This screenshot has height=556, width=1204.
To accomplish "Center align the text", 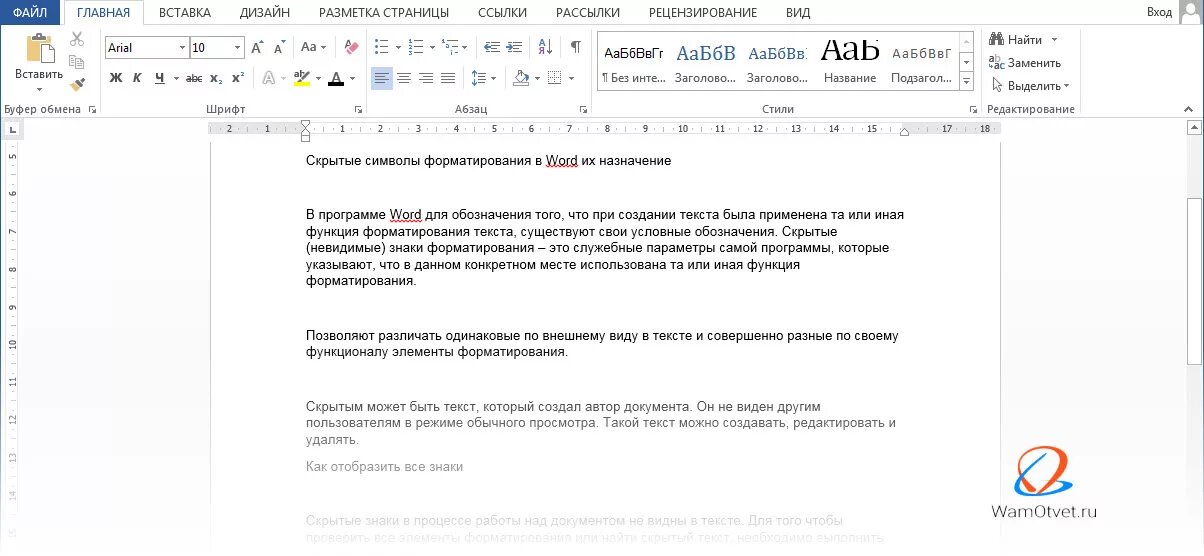I will pos(404,78).
